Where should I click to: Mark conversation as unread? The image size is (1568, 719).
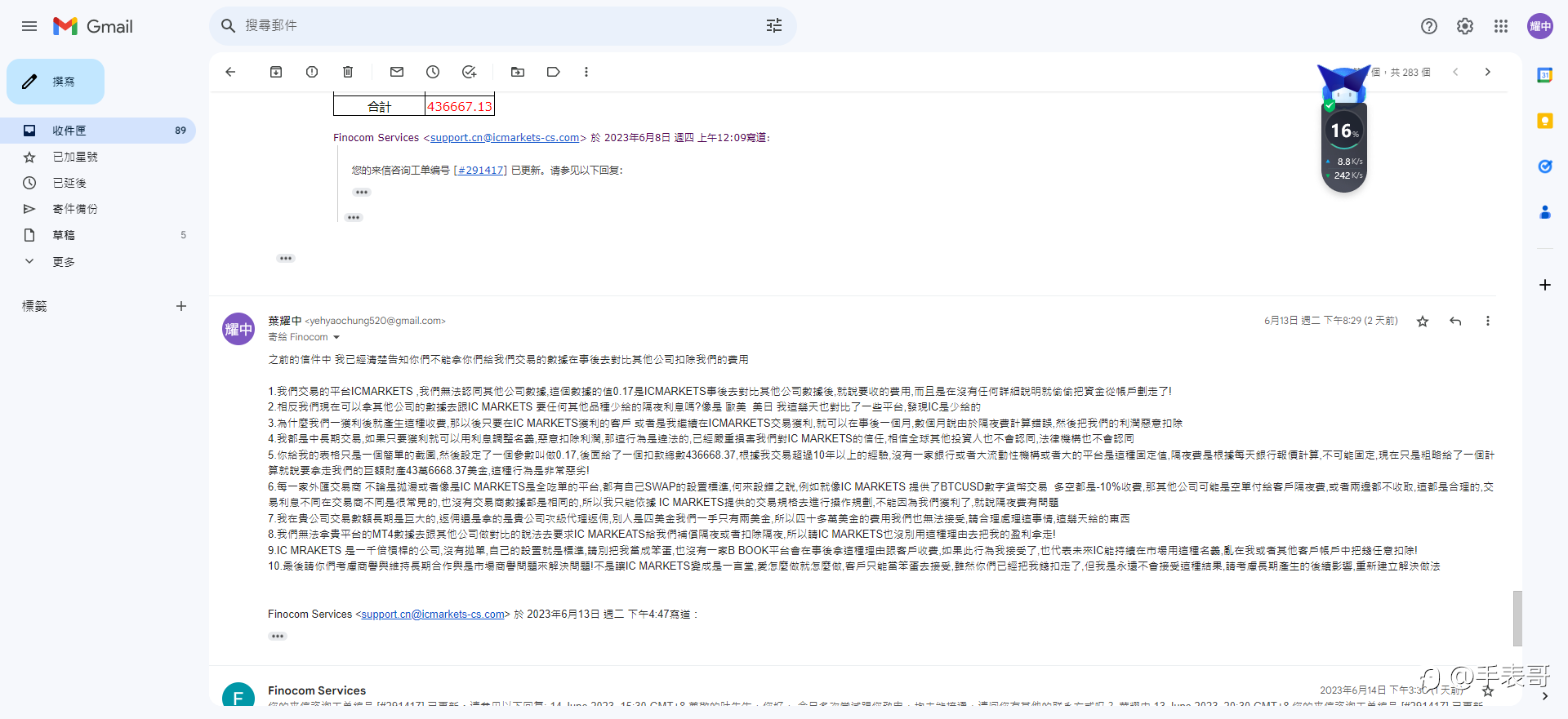(397, 72)
